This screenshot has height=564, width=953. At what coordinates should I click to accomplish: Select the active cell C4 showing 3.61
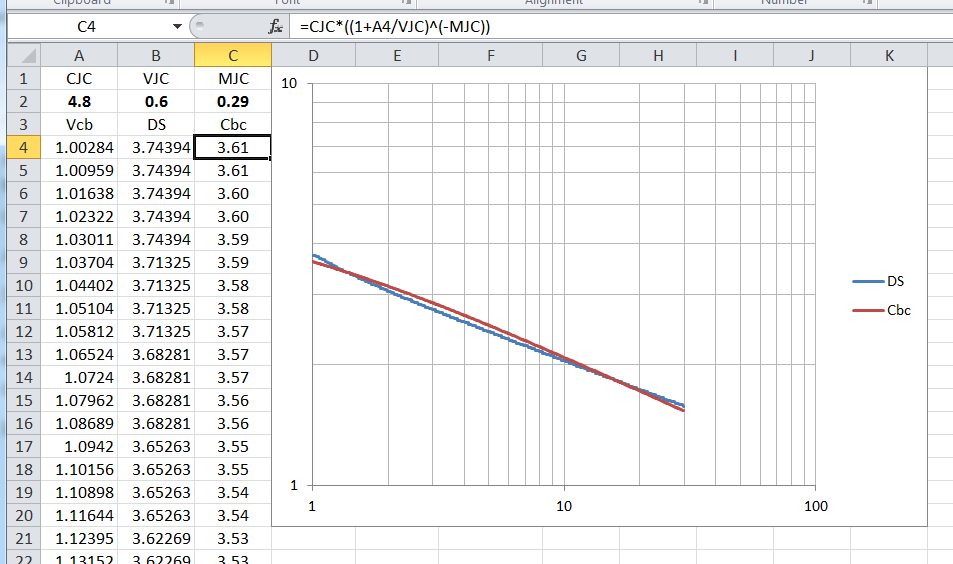[233, 148]
